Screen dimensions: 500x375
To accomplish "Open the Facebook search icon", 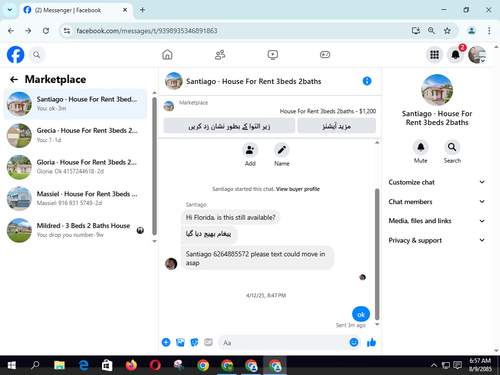I will click(x=37, y=55).
